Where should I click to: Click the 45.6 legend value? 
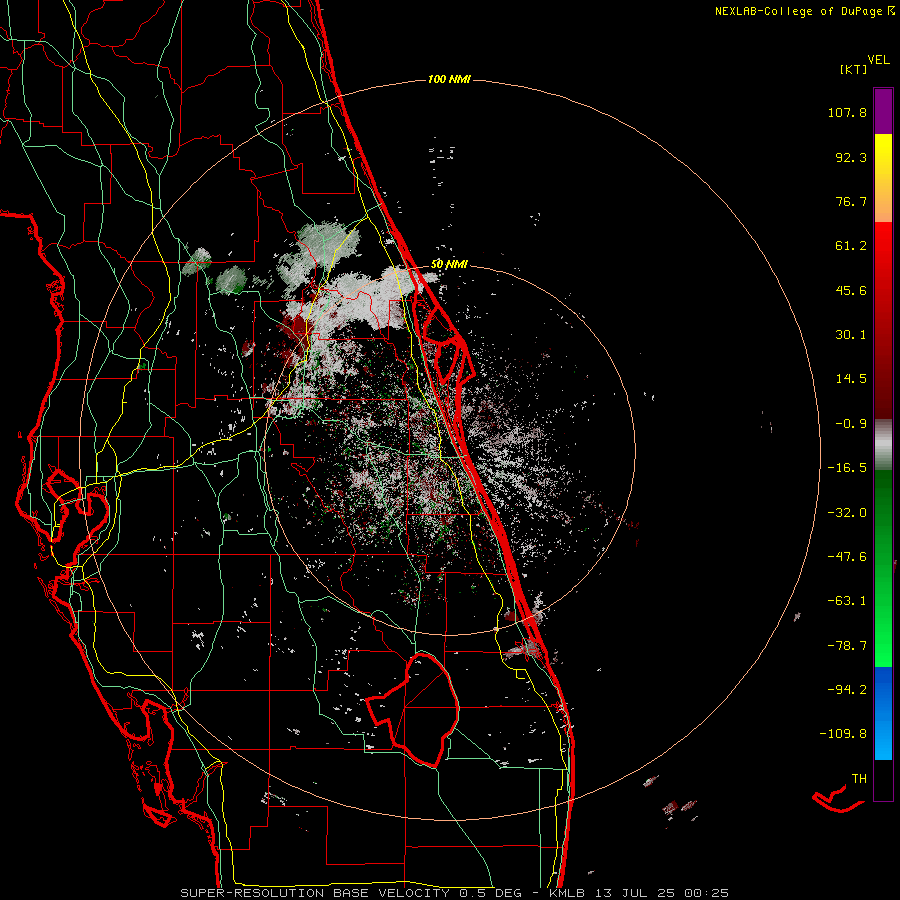point(851,290)
